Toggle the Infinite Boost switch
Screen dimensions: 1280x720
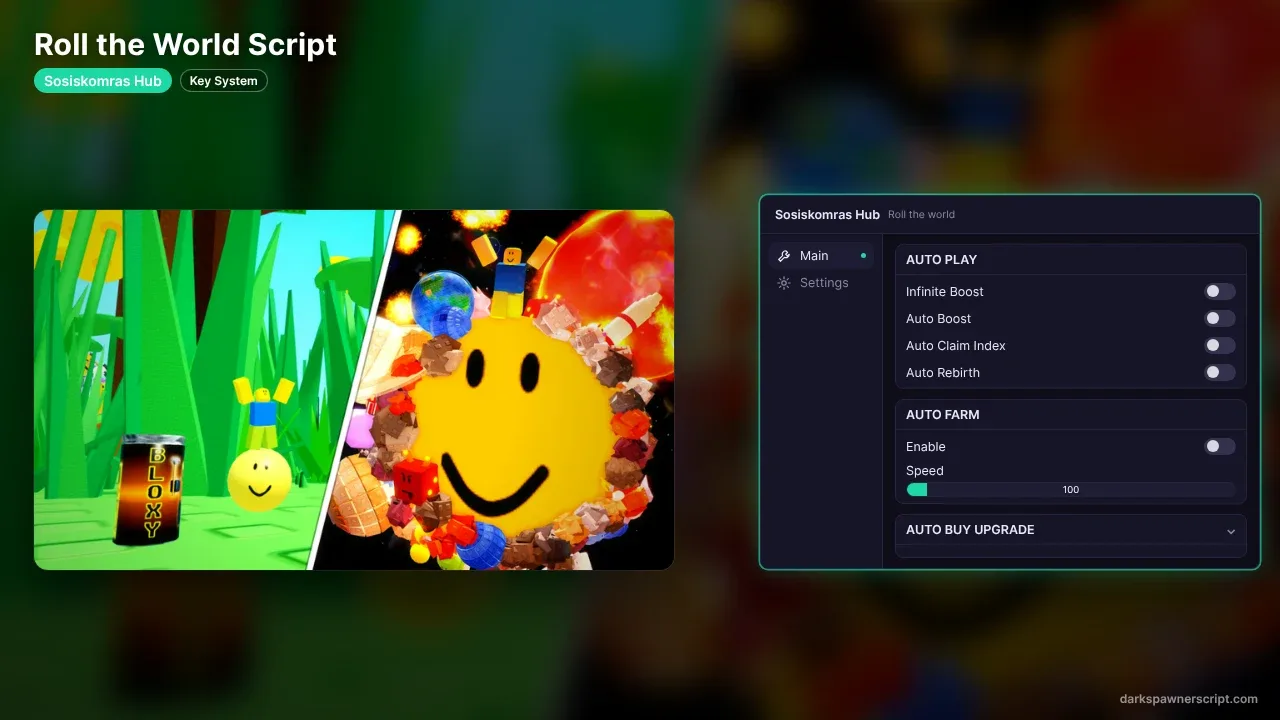[1220, 292]
